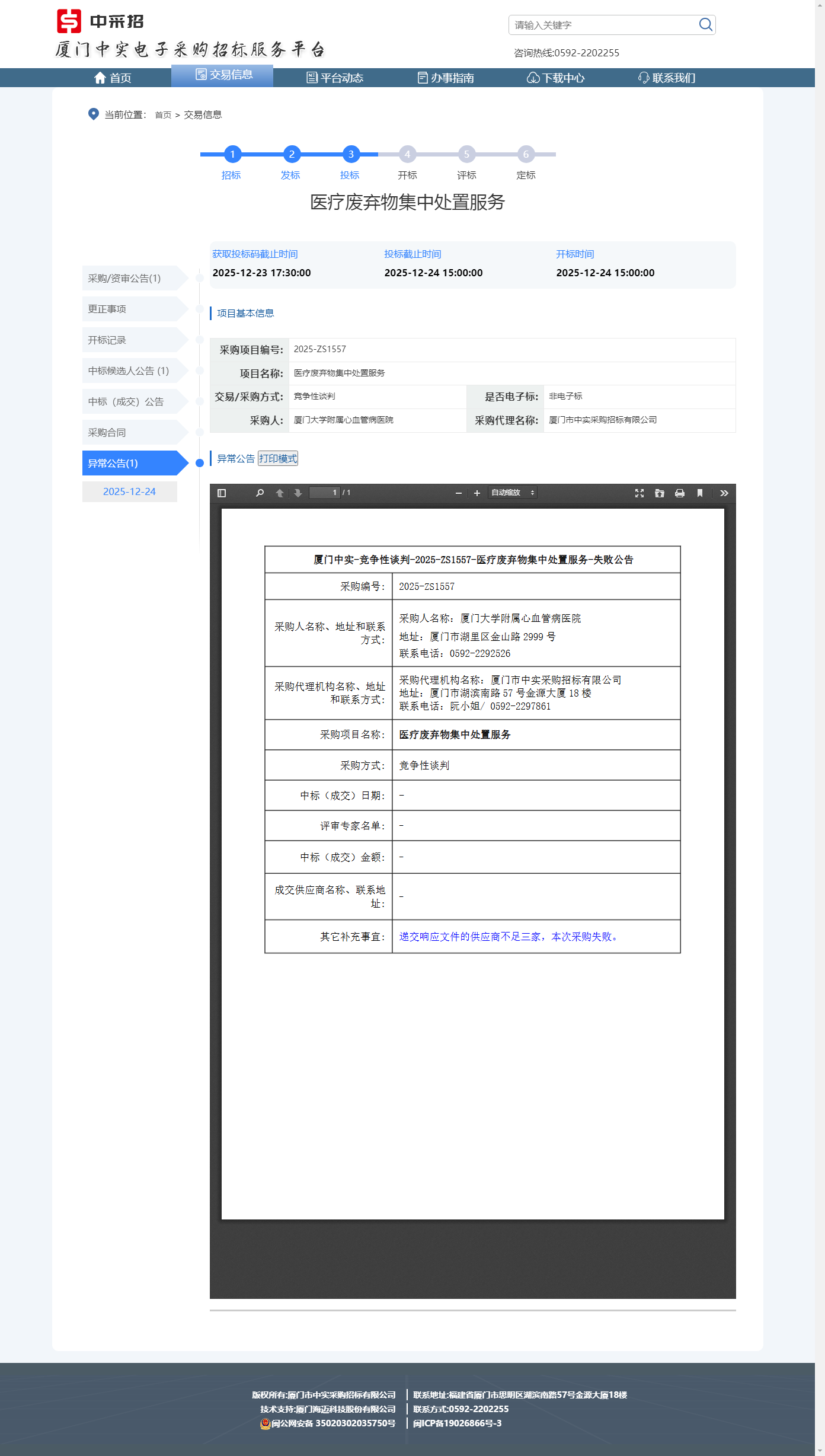Viewport: 825px width, 1456px height.
Task: Zoom in with plus button in PDF toolbar
Action: pyautogui.click(x=477, y=493)
